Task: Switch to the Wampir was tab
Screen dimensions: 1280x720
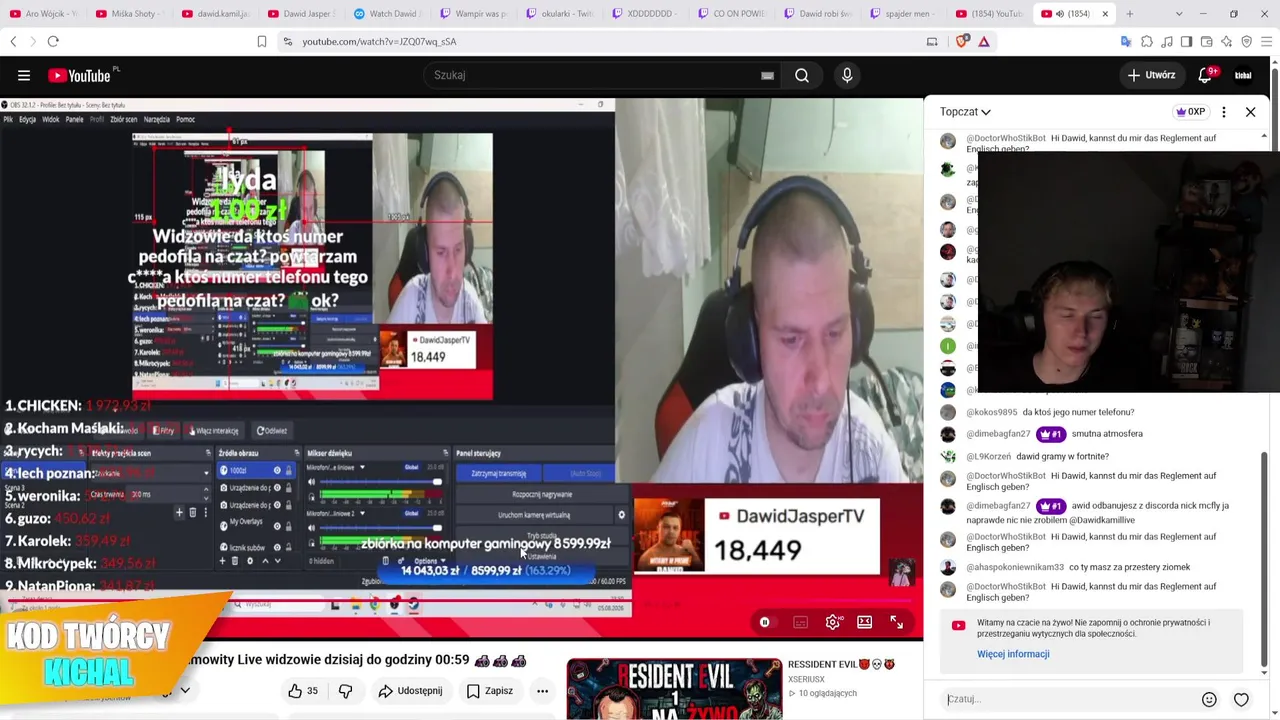Action: click(x=474, y=14)
